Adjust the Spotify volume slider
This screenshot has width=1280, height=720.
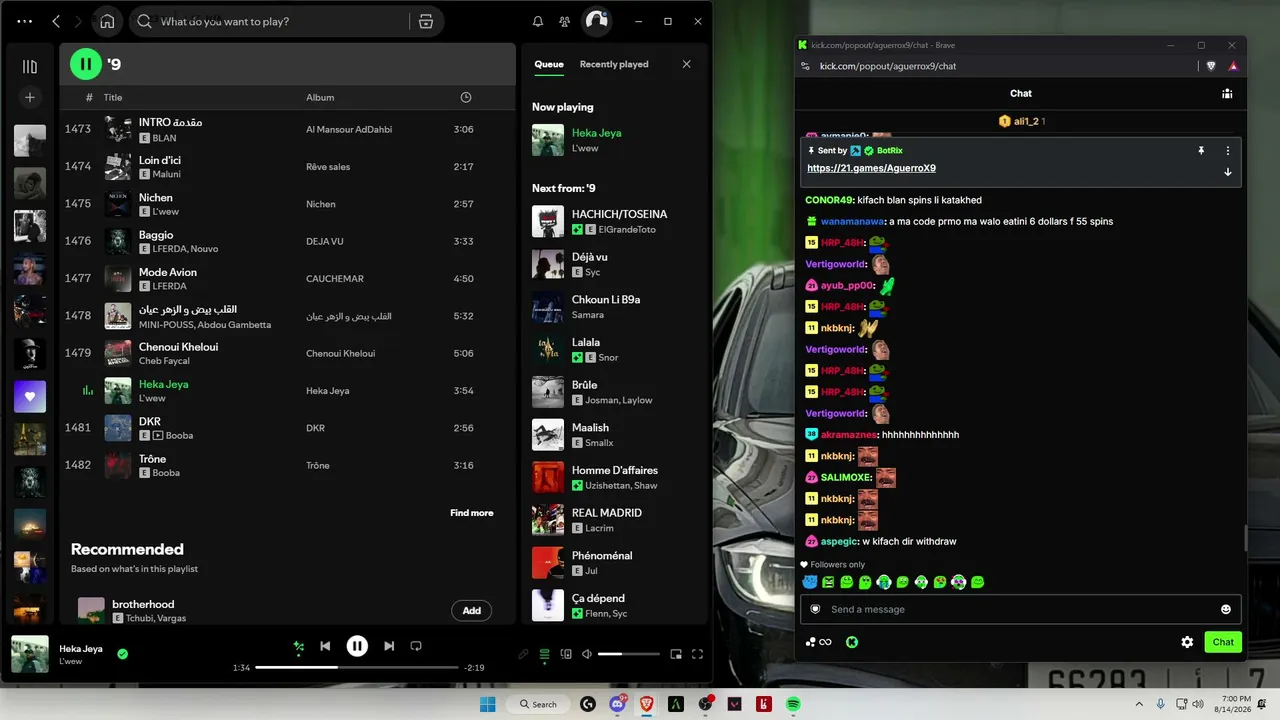pyautogui.click(x=629, y=654)
